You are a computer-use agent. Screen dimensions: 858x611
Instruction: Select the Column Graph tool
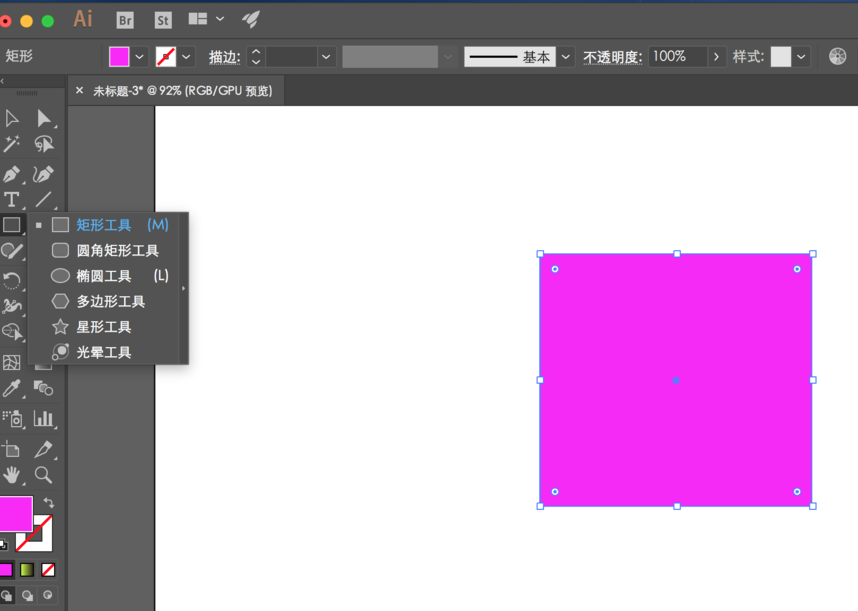pos(43,418)
